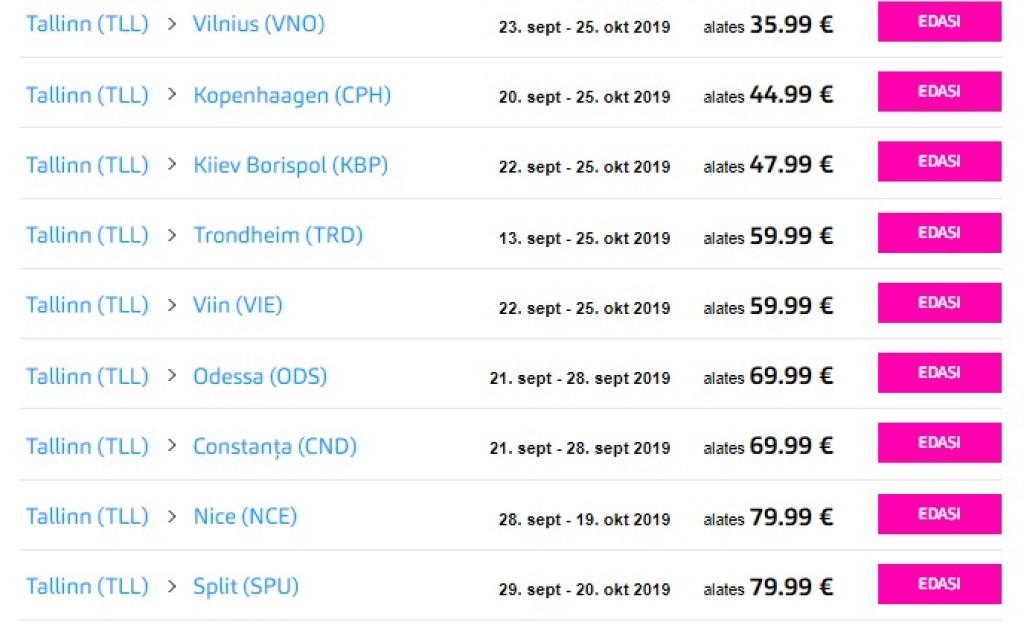Image resolution: width=1024 pixels, height=625 pixels.
Task: Click Tallinn (TLL) origin in Vilnius row
Action: coord(87,24)
